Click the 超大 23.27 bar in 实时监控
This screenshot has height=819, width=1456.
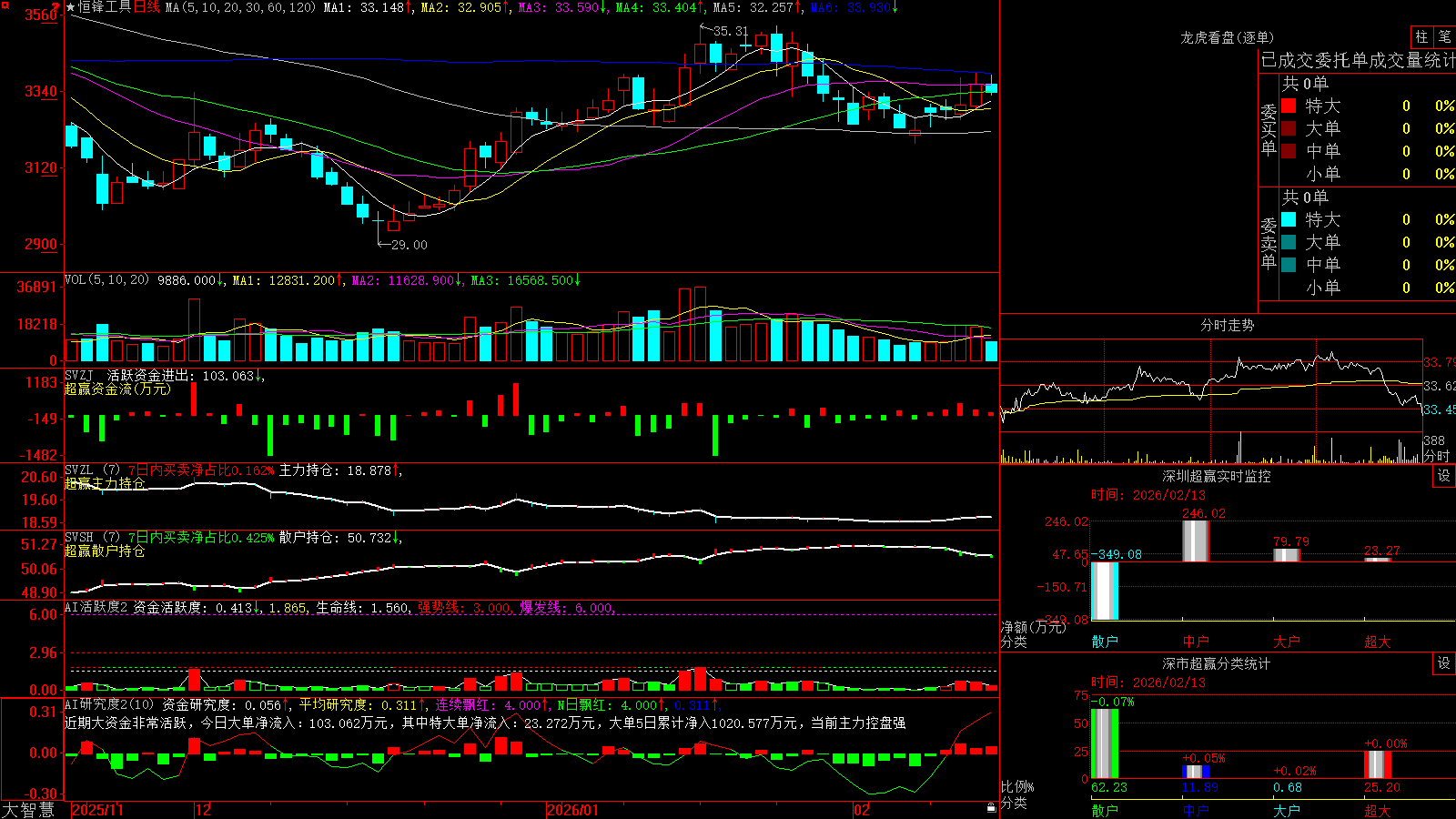pos(1377,560)
